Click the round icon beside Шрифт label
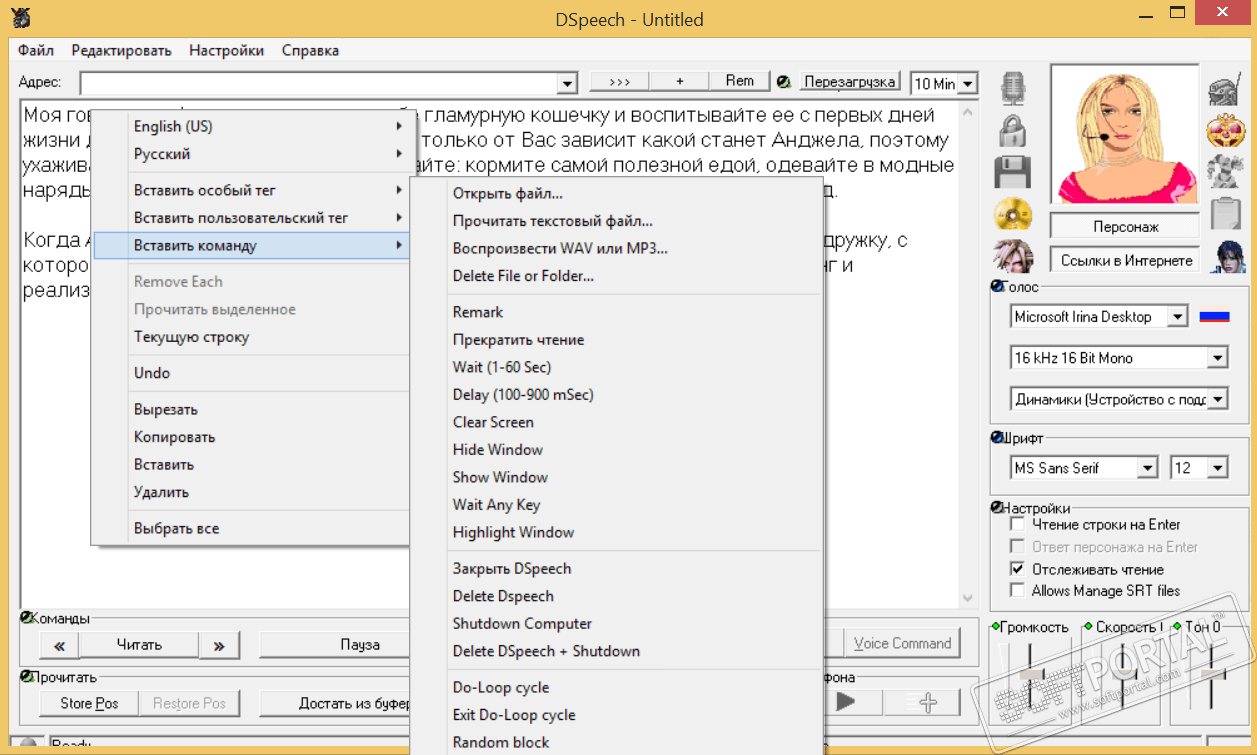 [x=996, y=438]
